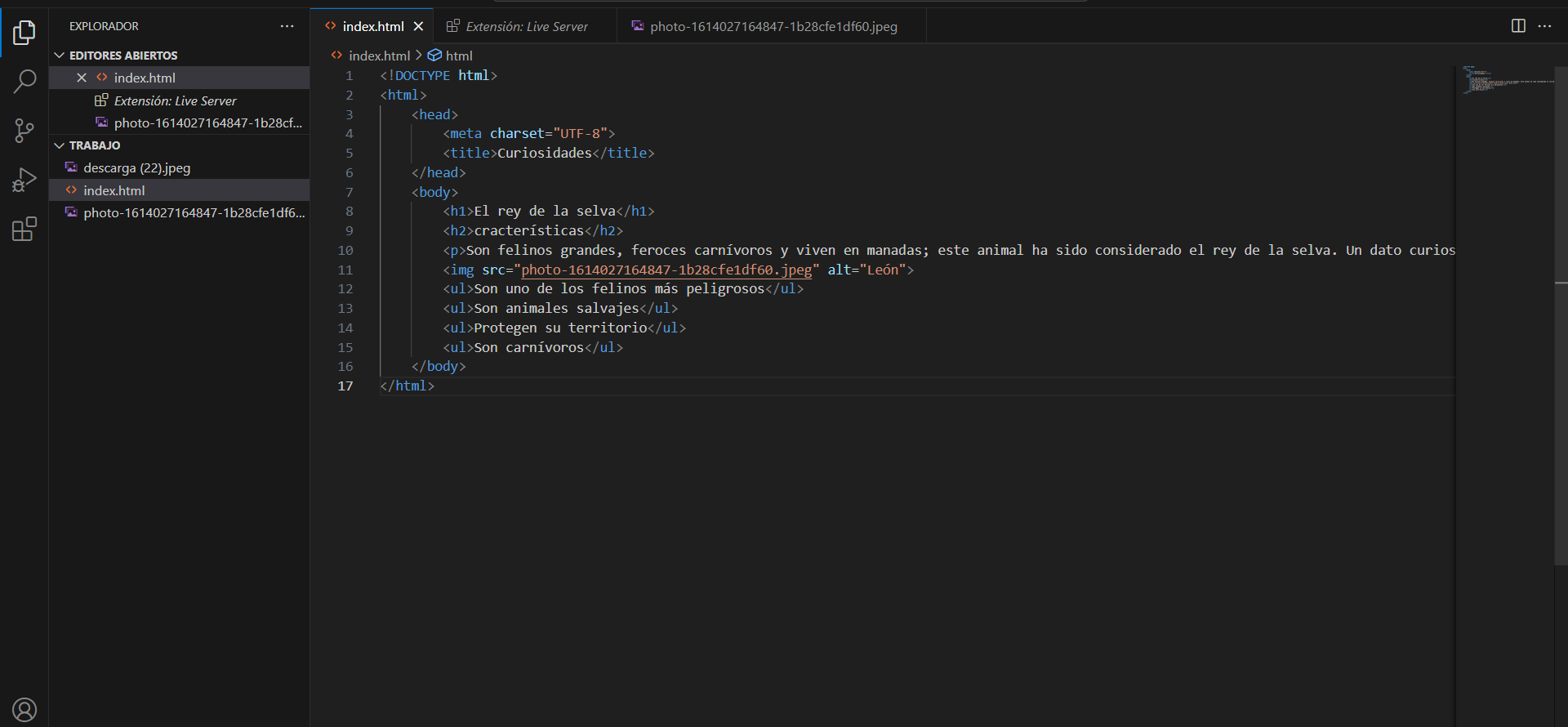The width and height of the screenshot is (1568, 727).
Task: Open the Extensions view icon
Action: pos(24,229)
